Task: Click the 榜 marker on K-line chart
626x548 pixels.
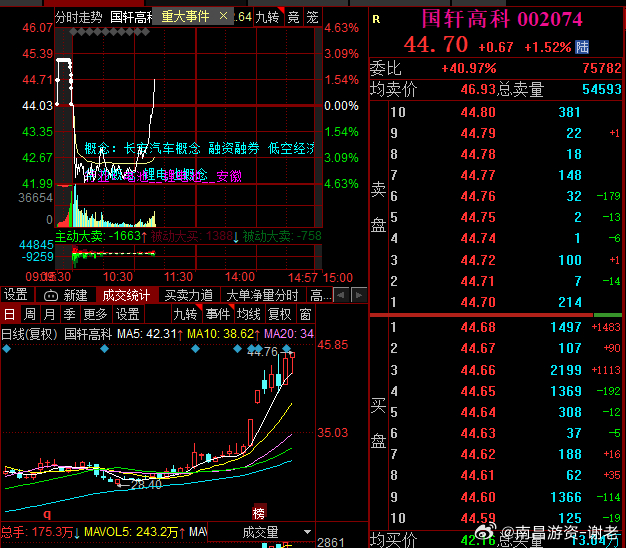Action: click(259, 513)
